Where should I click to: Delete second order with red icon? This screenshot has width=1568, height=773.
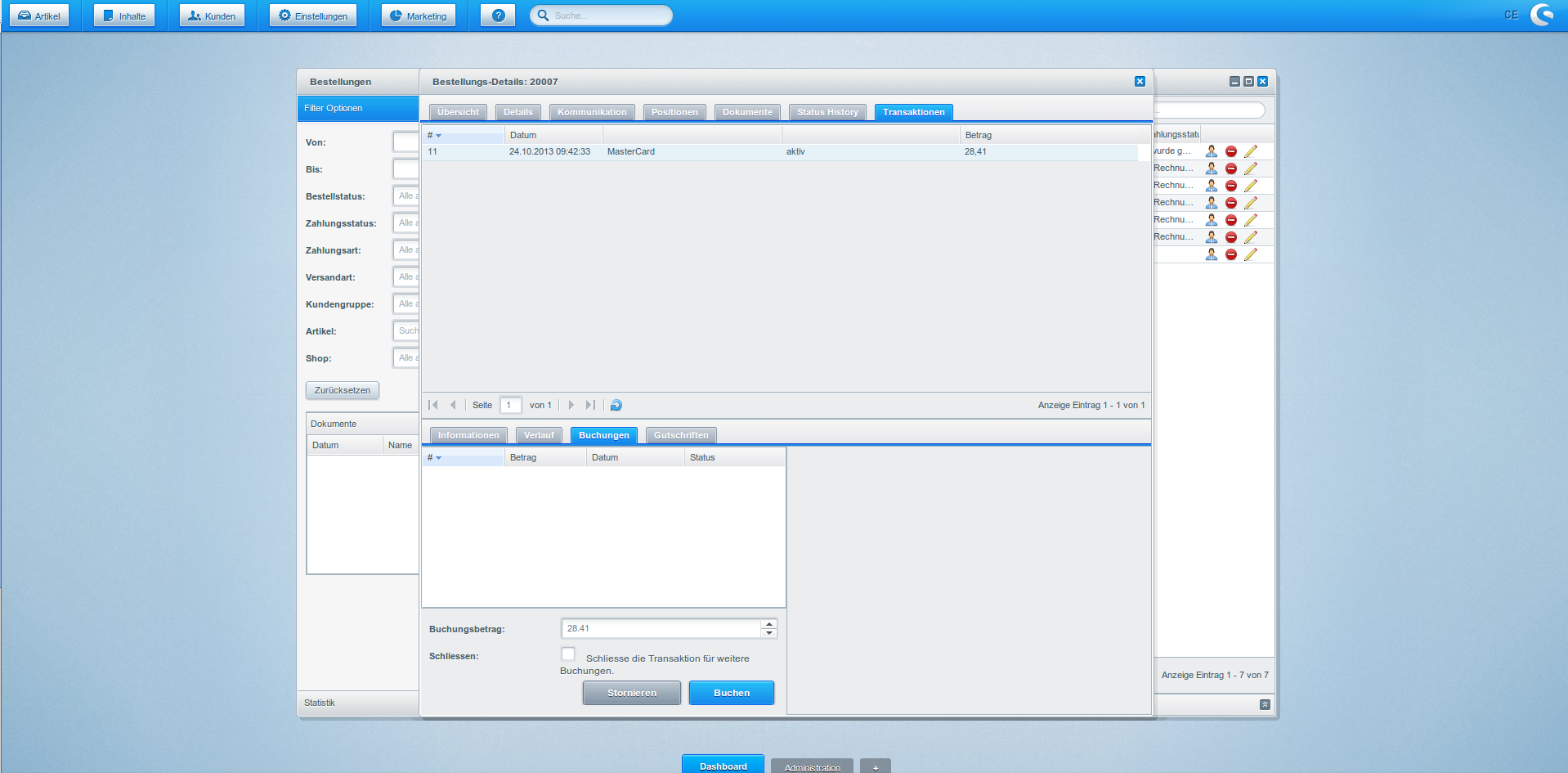[x=1231, y=169]
